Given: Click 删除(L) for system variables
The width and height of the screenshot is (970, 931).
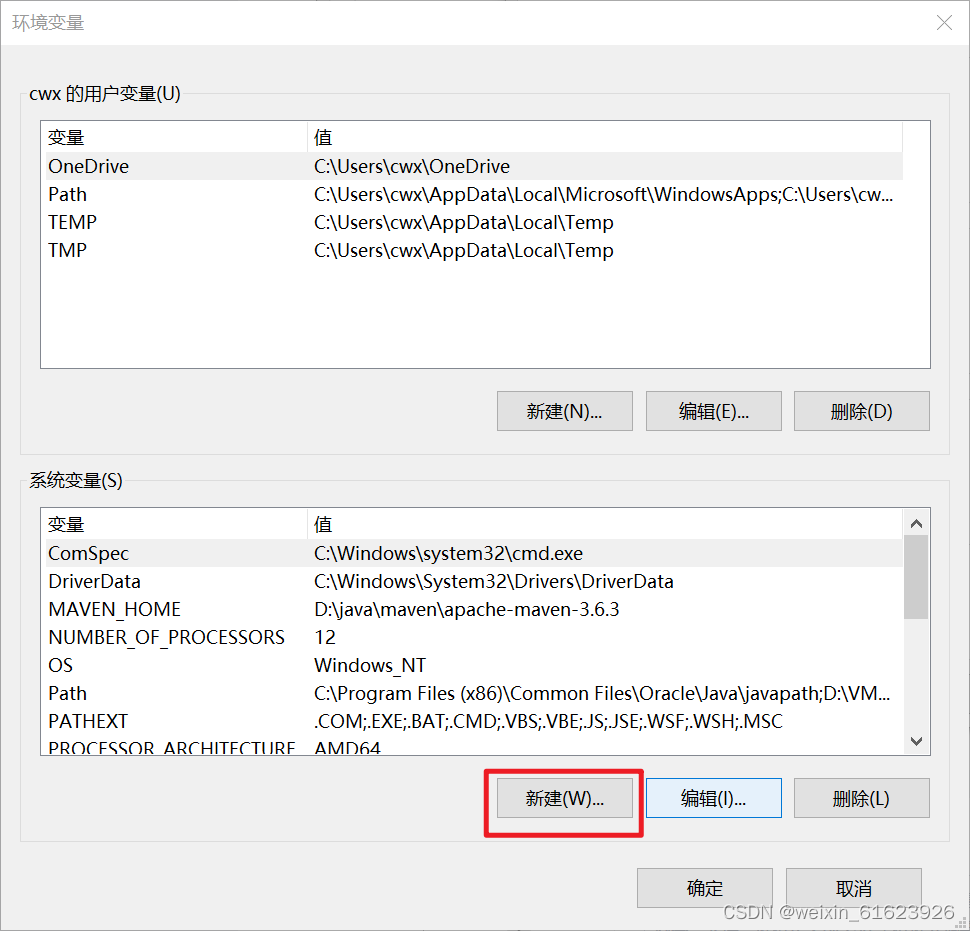Looking at the screenshot, I should click(x=861, y=798).
